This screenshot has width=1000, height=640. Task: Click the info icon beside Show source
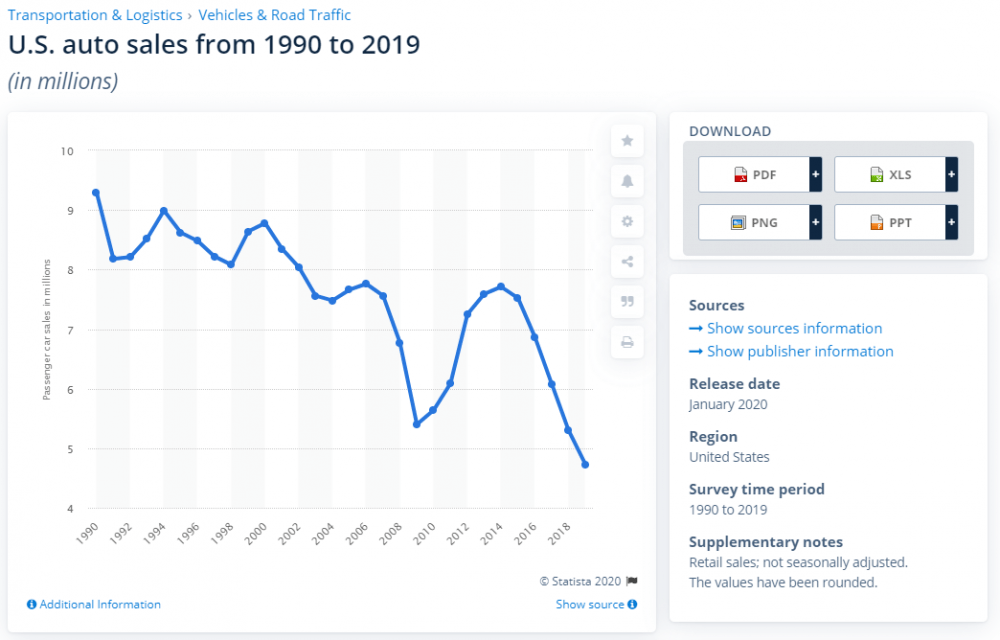point(633,604)
